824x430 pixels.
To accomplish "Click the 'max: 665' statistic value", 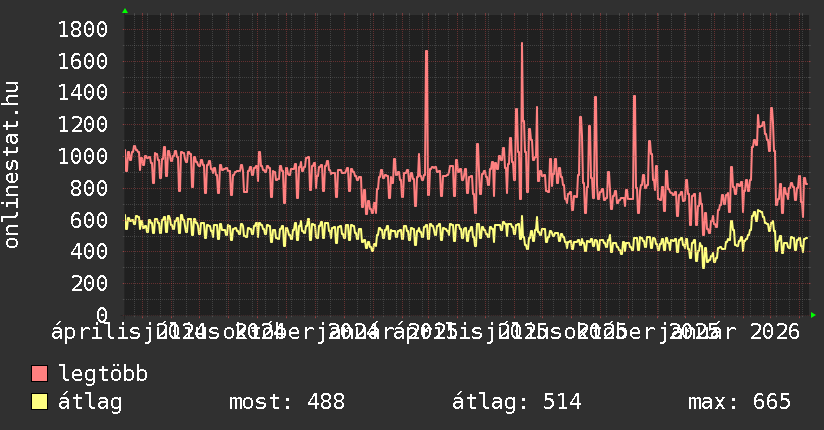I will pos(739,402).
